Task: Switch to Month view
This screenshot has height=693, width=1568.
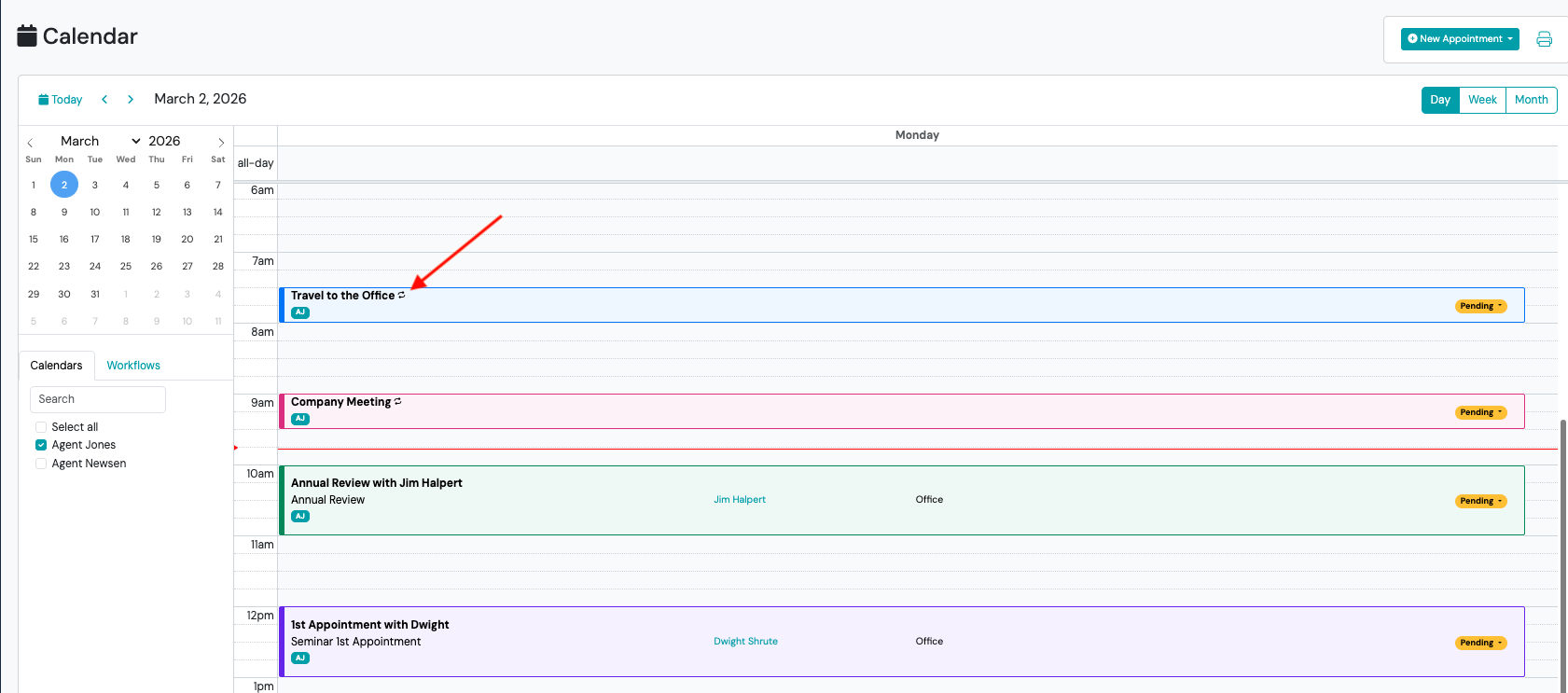Action: 1532,100
